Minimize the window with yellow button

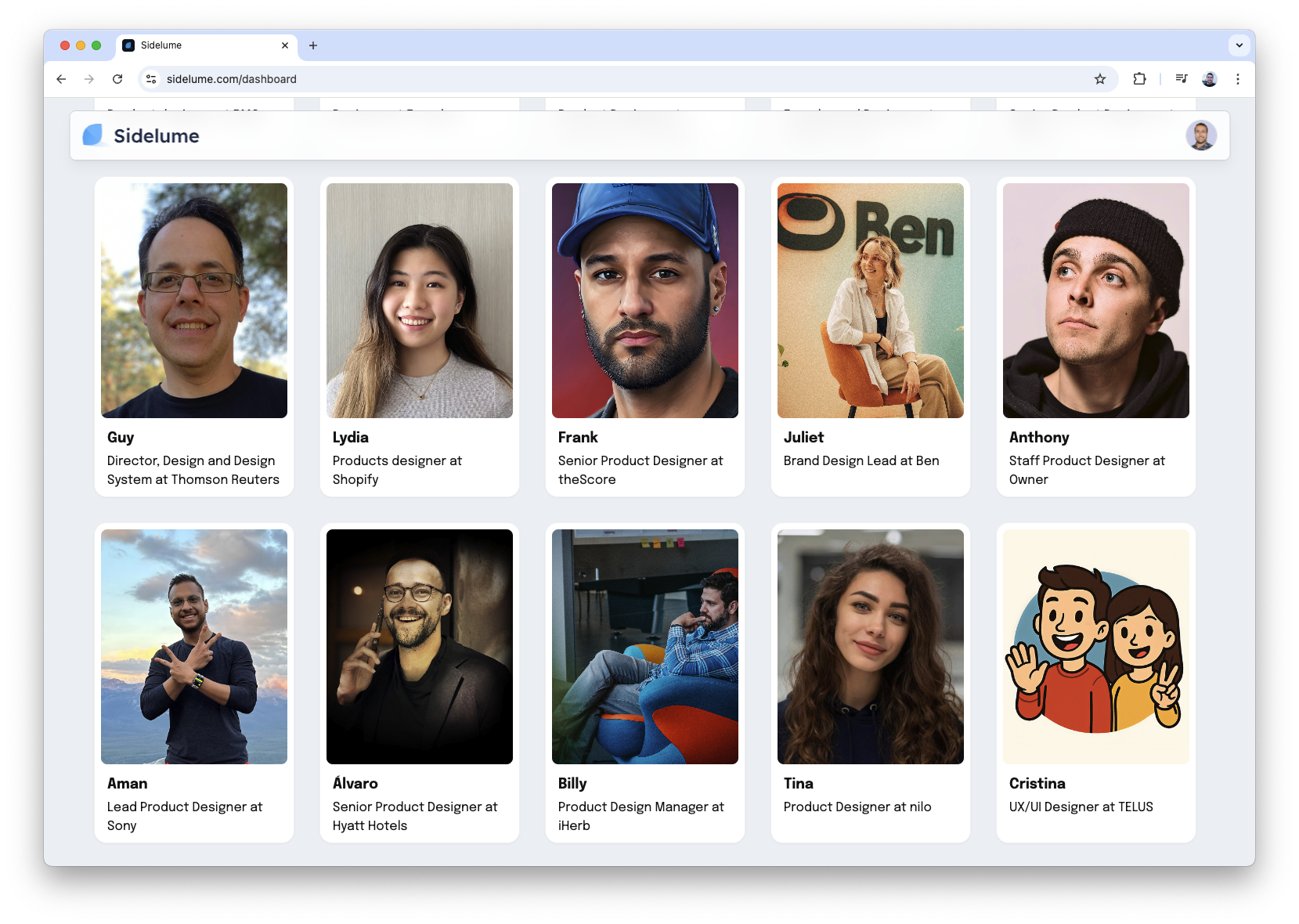click(81, 45)
